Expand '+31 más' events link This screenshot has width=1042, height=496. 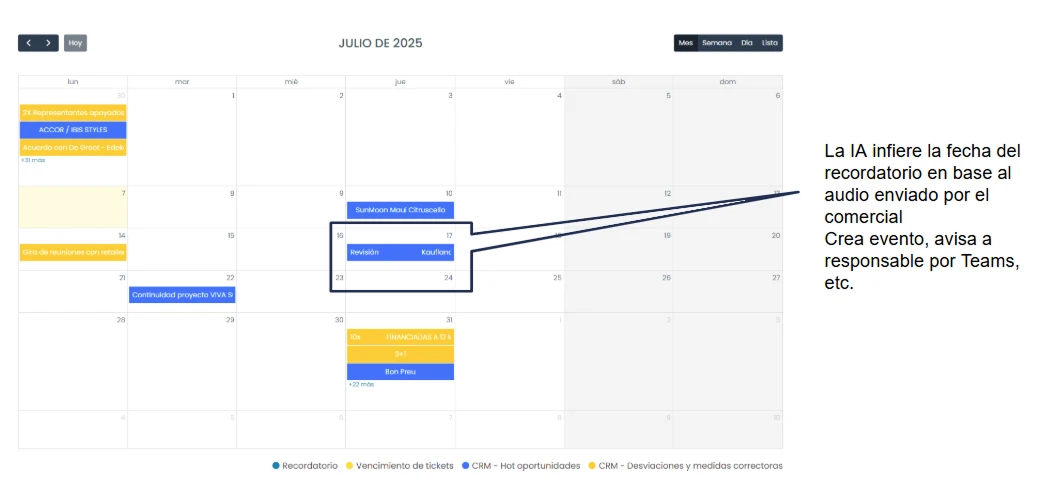coord(32,160)
